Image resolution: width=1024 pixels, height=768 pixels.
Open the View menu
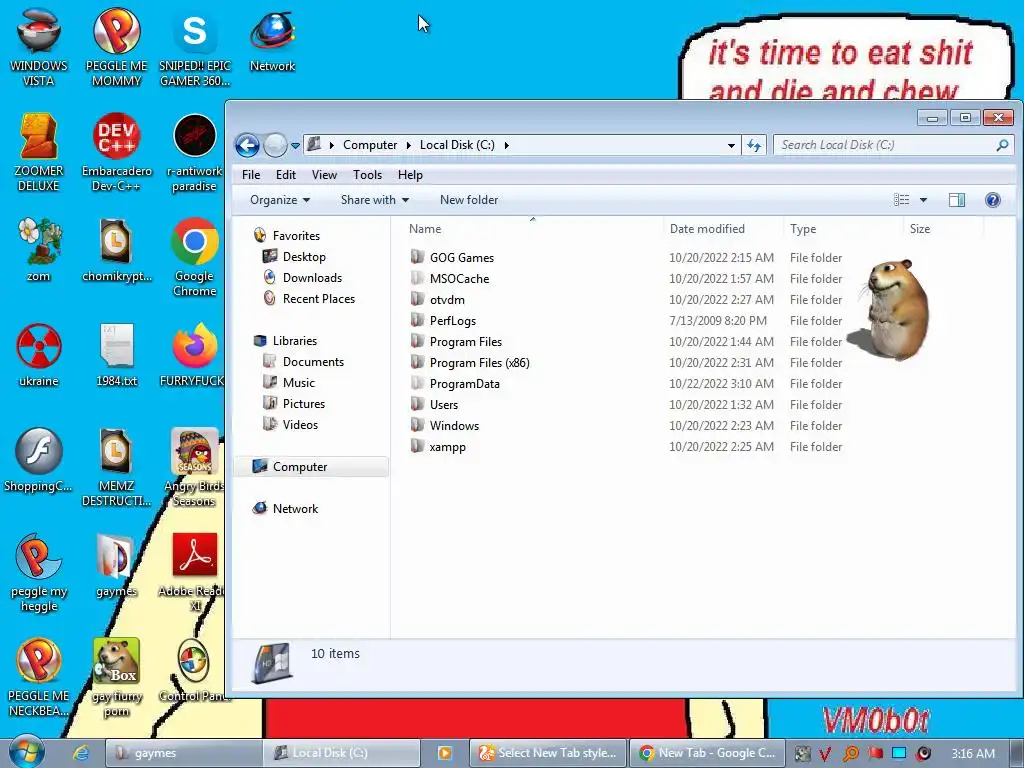[x=324, y=174]
